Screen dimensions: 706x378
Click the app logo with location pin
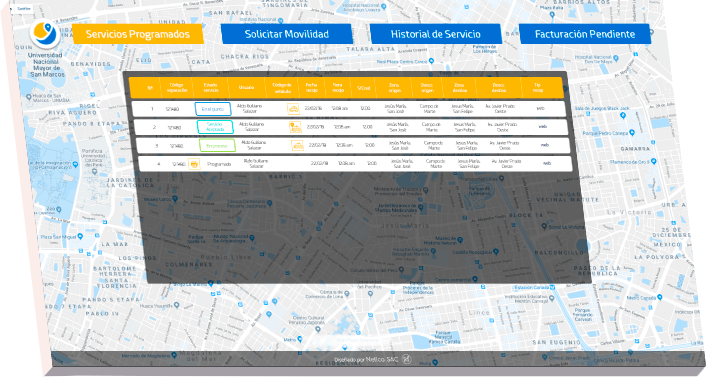point(45,34)
